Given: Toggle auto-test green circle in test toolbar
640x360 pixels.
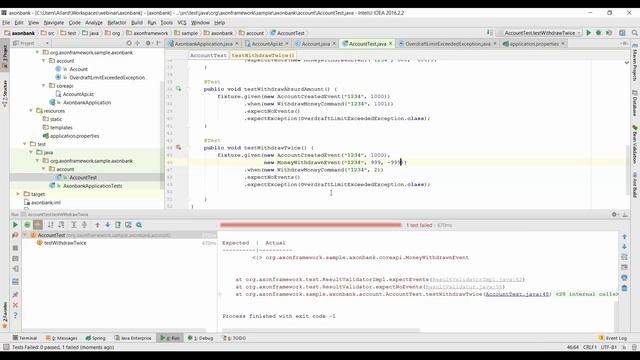Looking at the screenshot, I should 27,225.
